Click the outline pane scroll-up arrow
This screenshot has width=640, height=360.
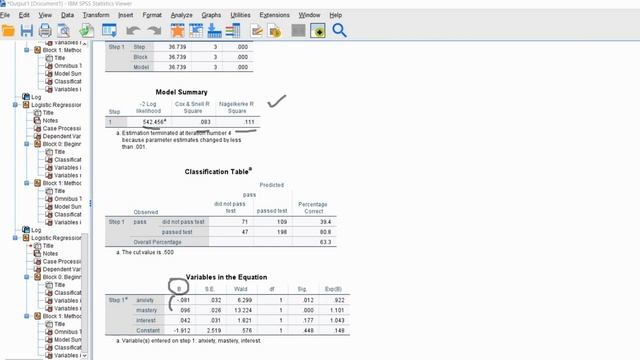pyautogui.click(x=84, y=43)
